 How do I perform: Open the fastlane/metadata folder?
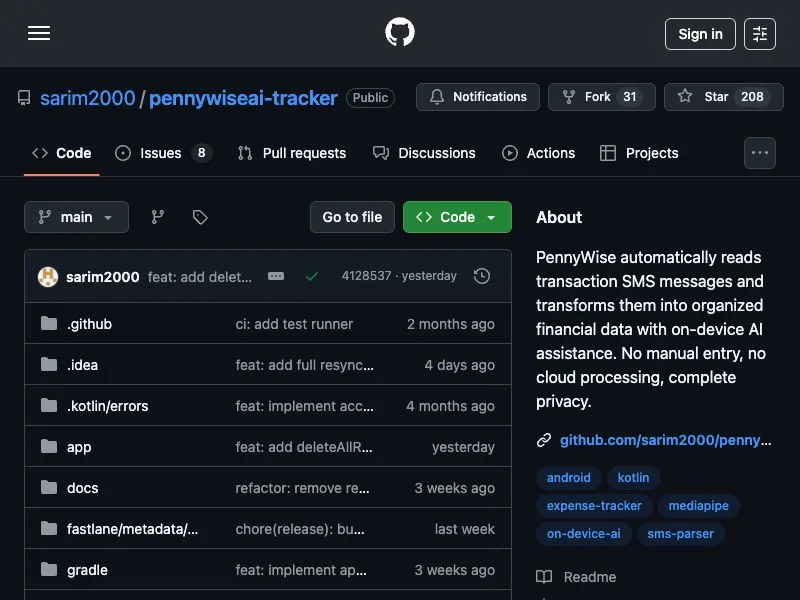click(x=132, y=529)
